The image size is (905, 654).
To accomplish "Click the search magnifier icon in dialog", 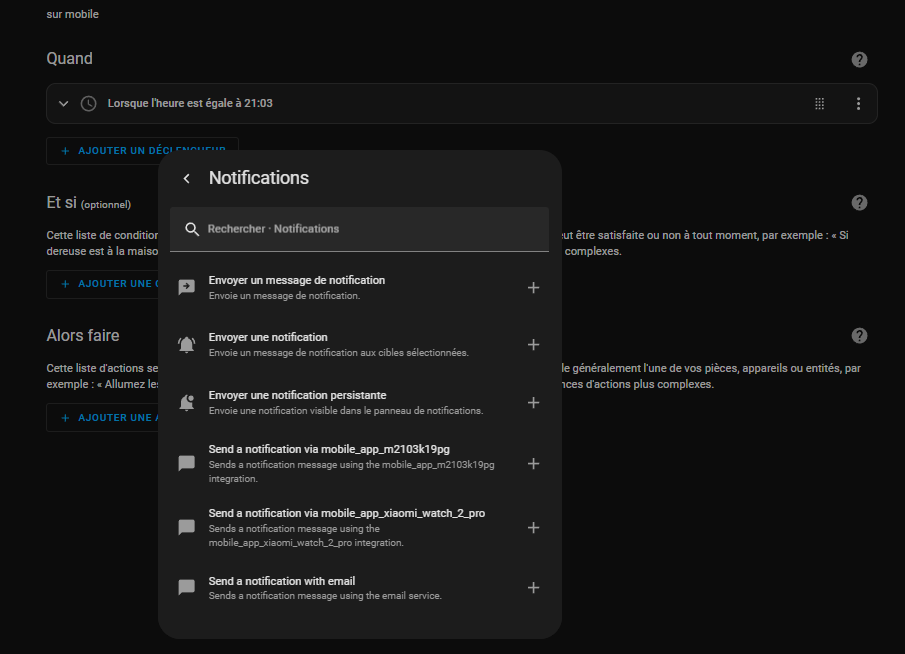I will (x=192, y=229).
